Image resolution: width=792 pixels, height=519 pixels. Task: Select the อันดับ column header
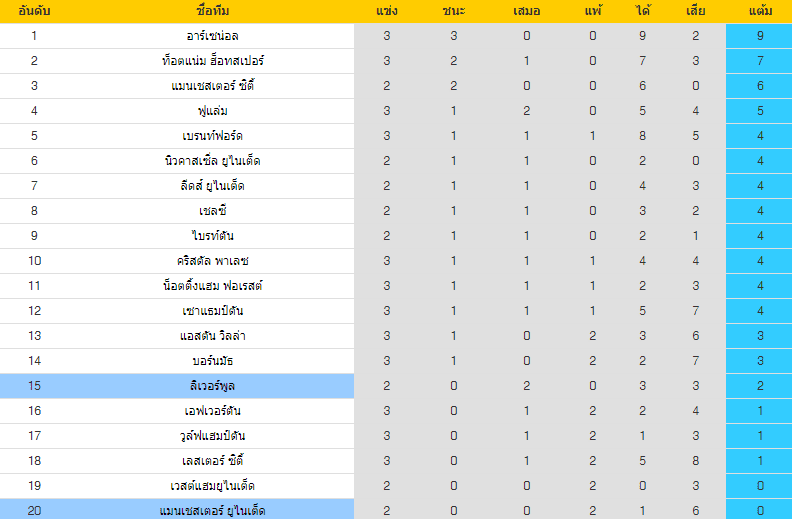tap(34, 11)
